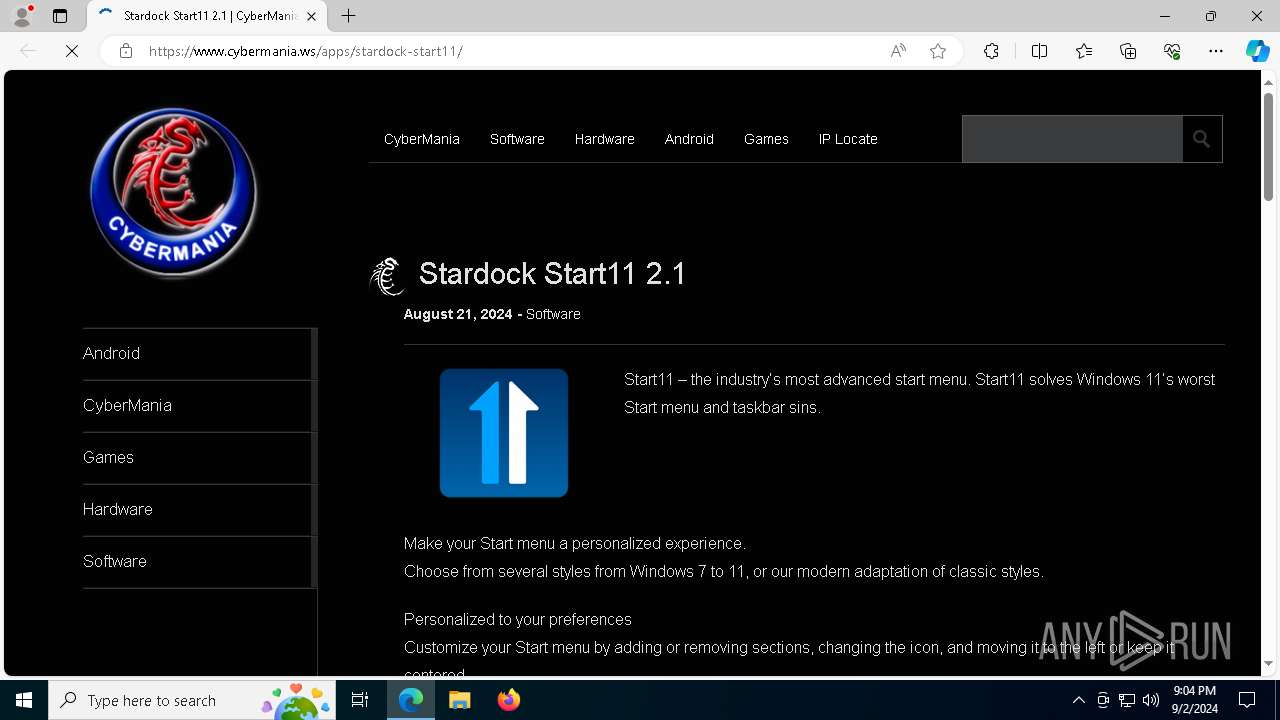Open Games in top navigation
The image size is (1280, 720).
tap(766, 139)
